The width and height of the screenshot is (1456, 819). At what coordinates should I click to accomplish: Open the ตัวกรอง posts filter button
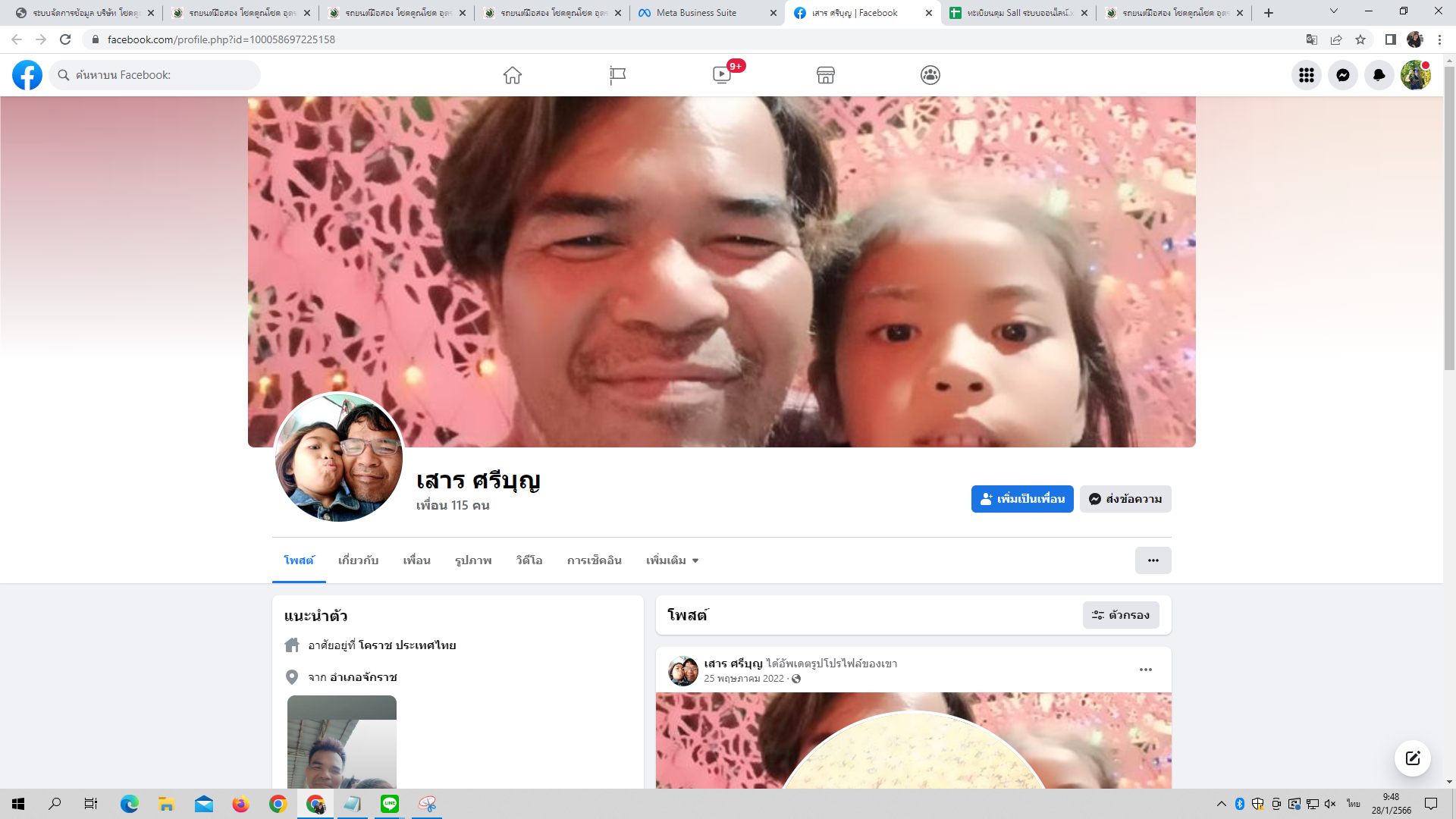tap(1121, 615)
